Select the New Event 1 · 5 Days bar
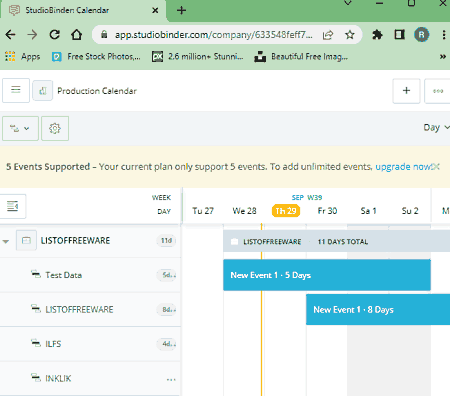The height and width of the screenshot is (396, 450). point(327,275)
